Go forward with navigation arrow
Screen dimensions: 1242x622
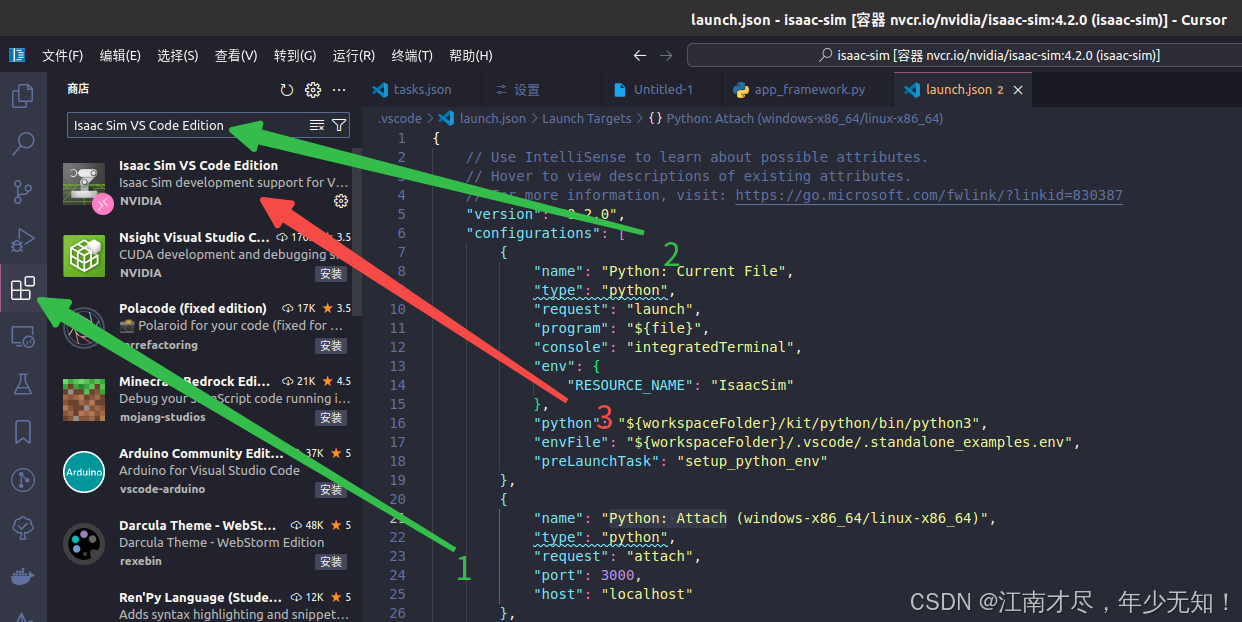[x=667, y=56]
